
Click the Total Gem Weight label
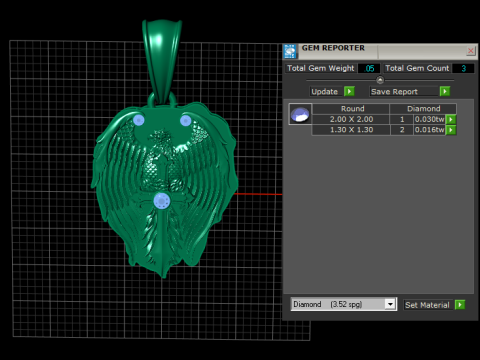321,68
